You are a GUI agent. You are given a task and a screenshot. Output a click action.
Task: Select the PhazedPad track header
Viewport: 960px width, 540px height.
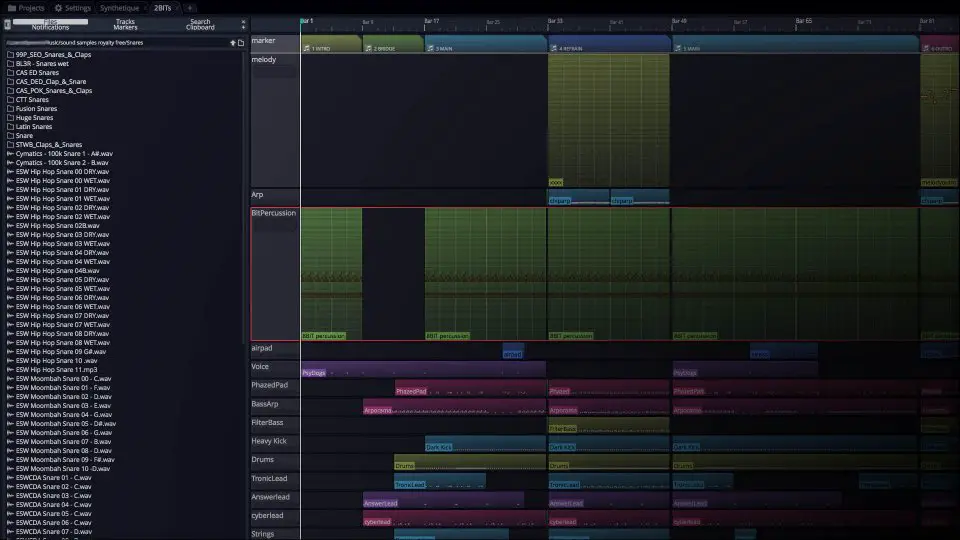pyautogui.click(x=274, y=387)
